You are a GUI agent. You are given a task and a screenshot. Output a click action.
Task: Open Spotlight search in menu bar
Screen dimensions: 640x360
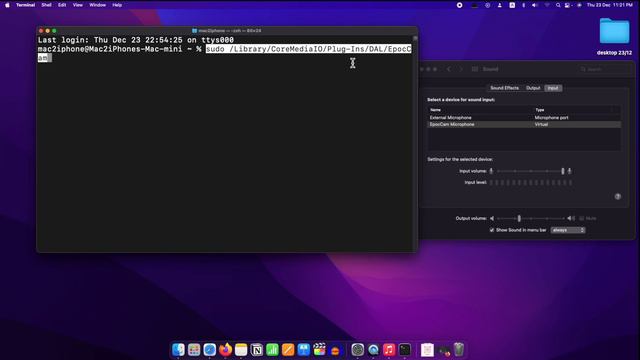pyautogui.click(x=558, y=5)
